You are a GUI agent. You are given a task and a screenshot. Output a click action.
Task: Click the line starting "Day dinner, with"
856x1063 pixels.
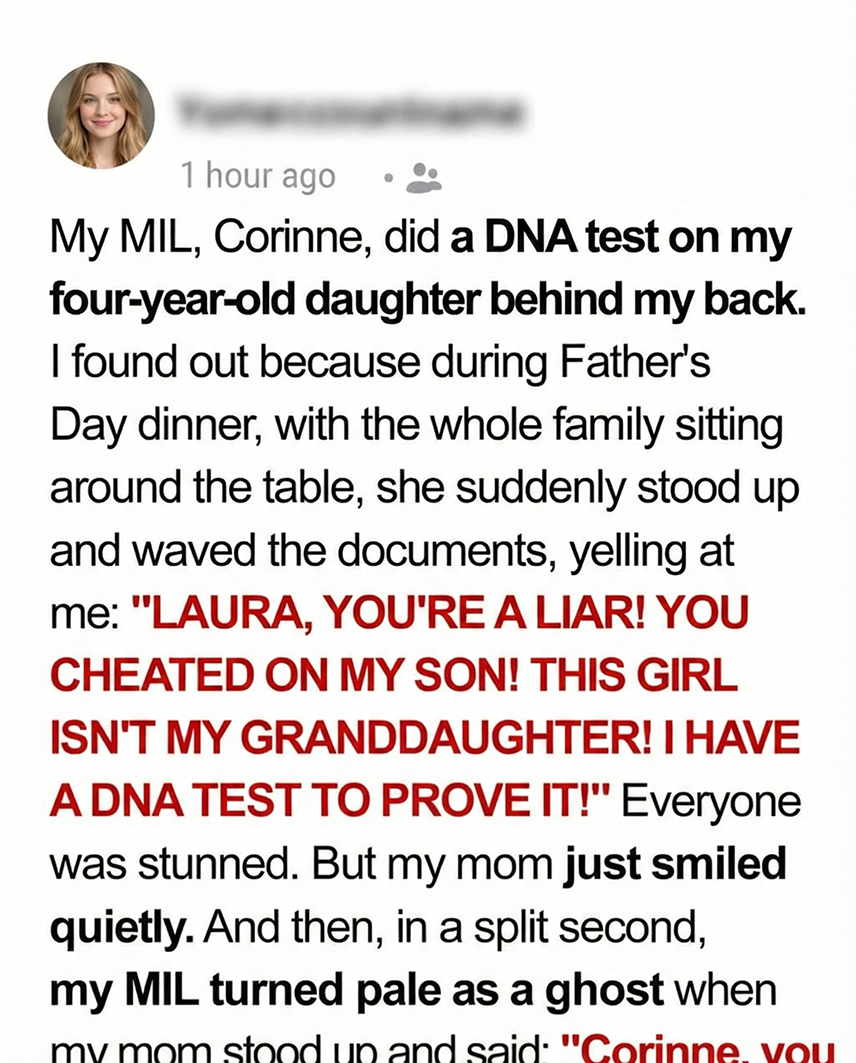point(416,427)
